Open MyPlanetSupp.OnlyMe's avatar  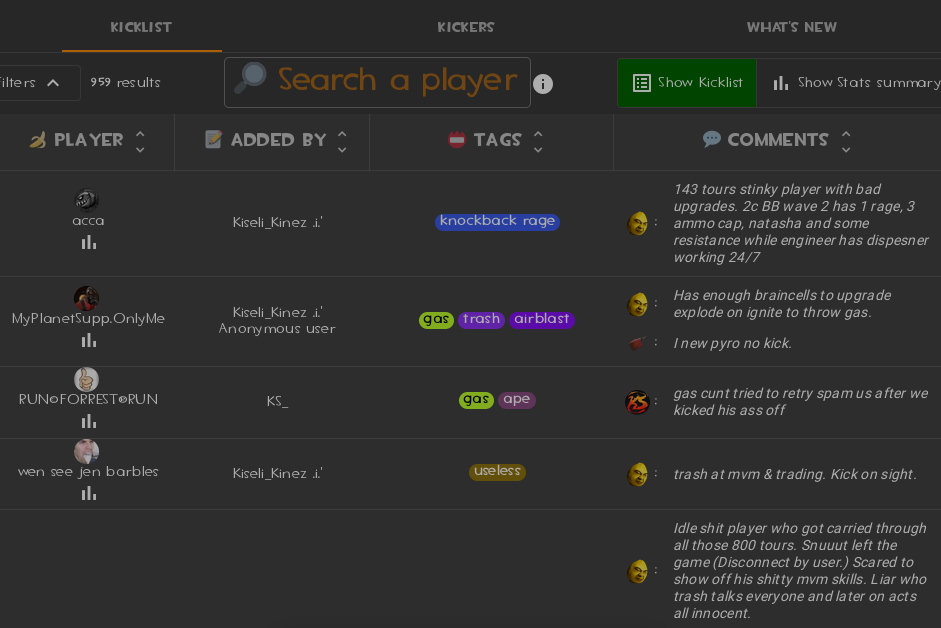[x=86, y=298]
